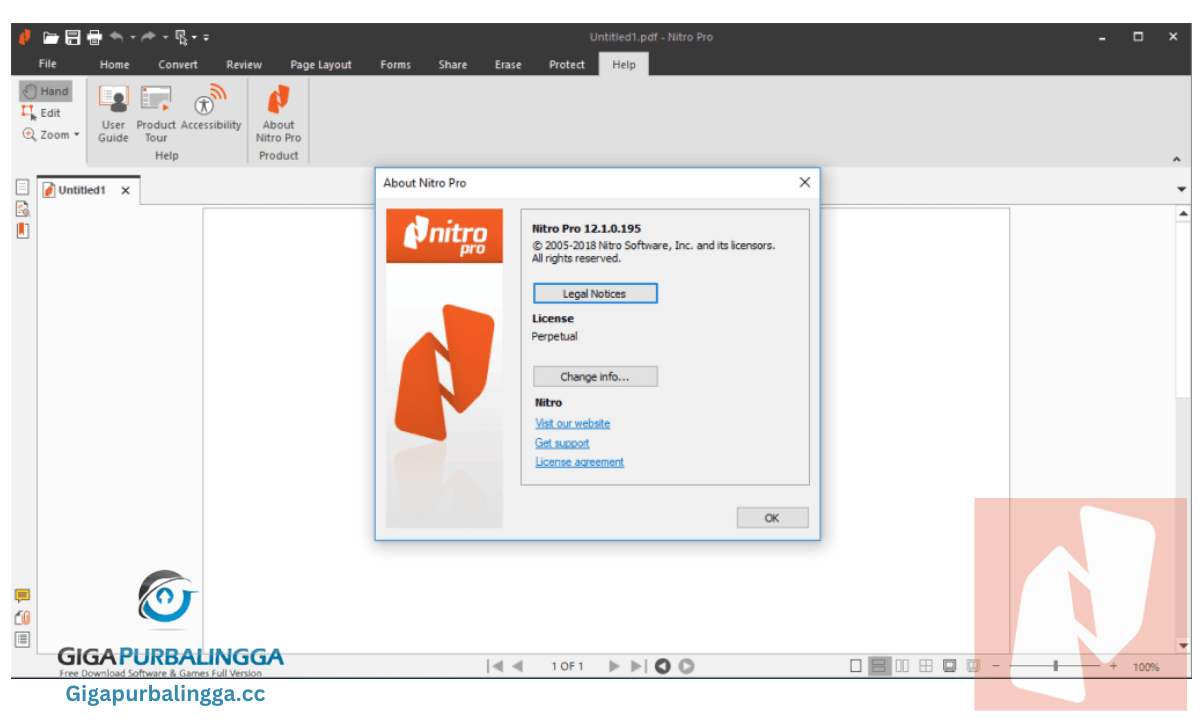
Task: Open the Accessibility options
Action: click(211, 108)
